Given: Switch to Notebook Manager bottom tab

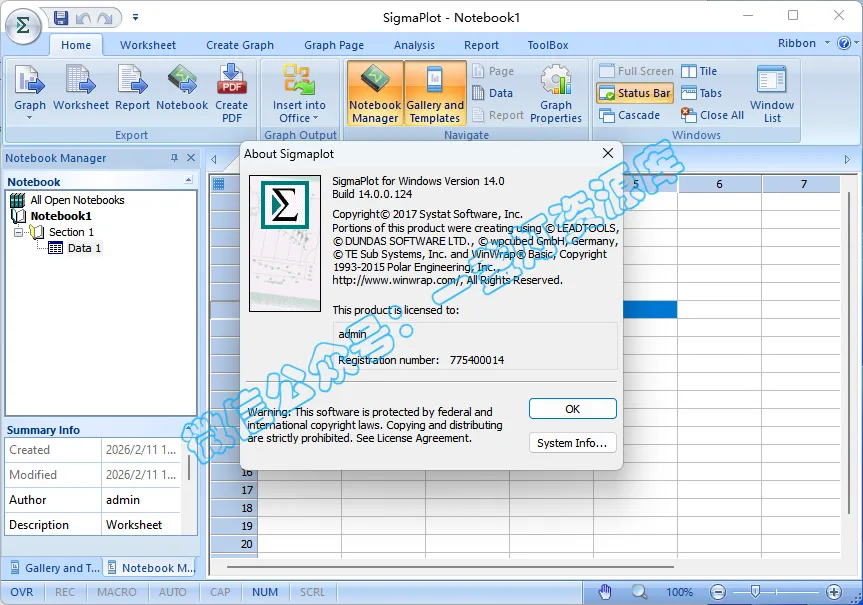Looking at the screenshot, I should pyautogui.click(x=151, y=568).
